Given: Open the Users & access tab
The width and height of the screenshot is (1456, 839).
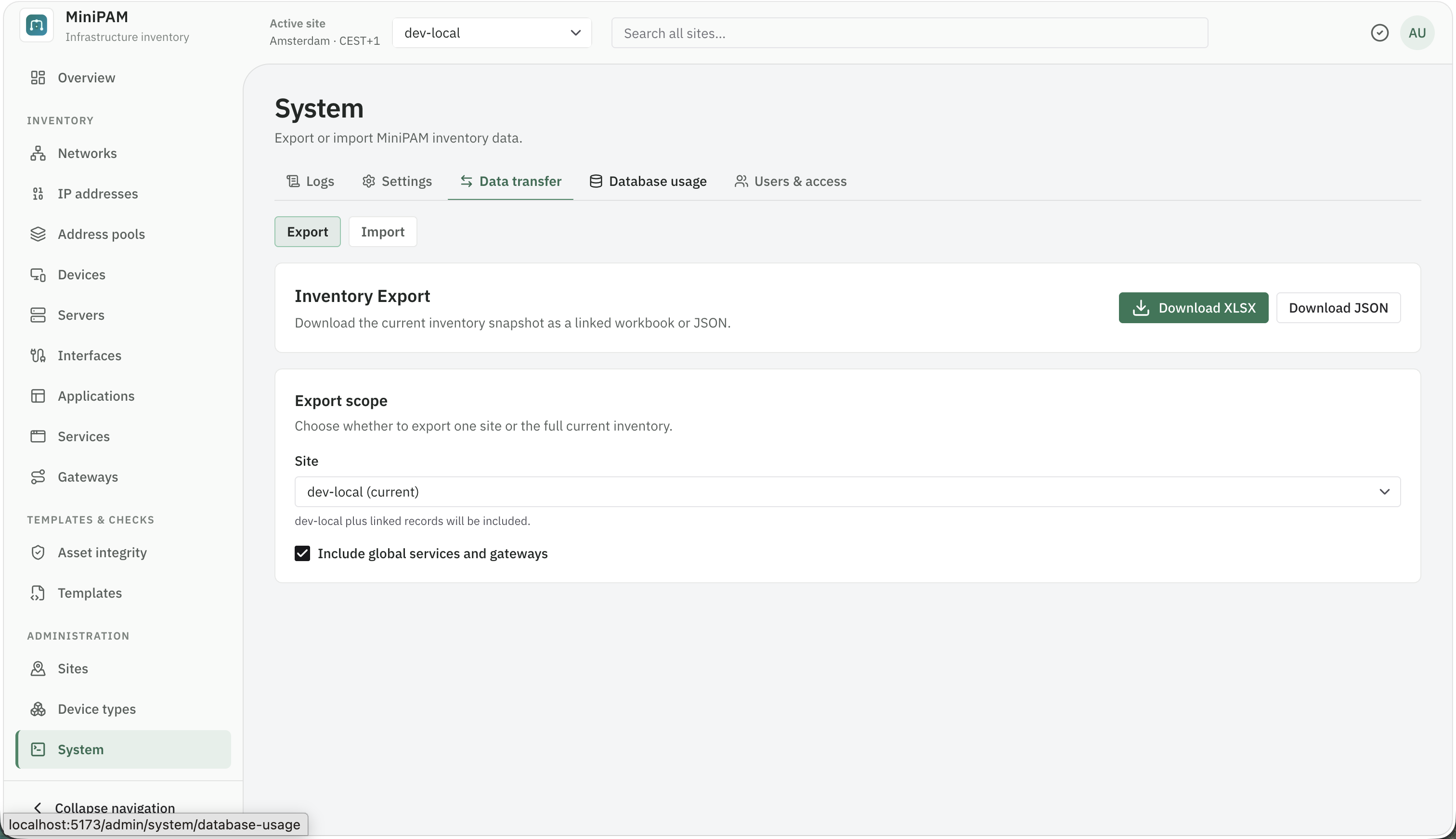Looking at the screenshot, I should click(x=791, y=182).
